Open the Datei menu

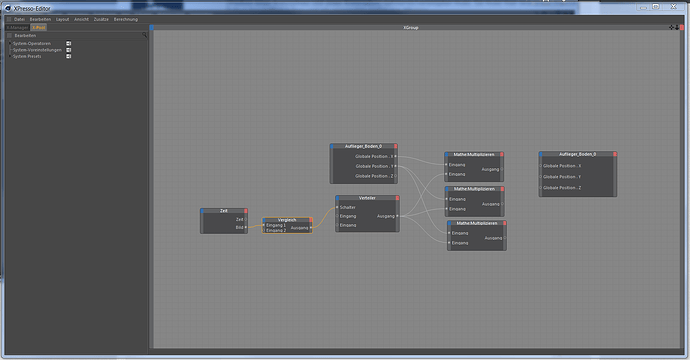(19, 19)
